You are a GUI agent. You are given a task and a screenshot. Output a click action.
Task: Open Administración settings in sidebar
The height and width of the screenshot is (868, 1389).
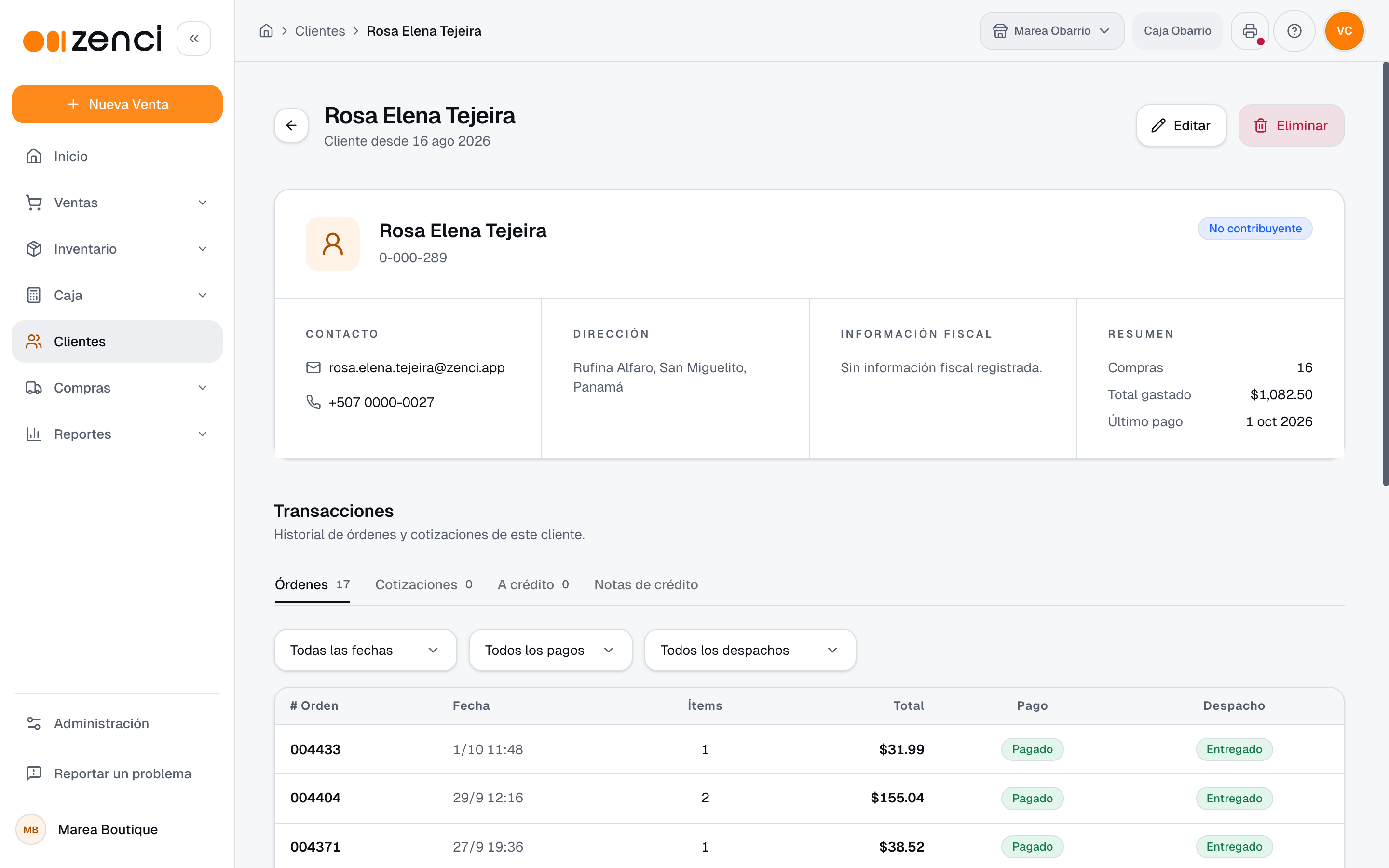pos(117,723)
